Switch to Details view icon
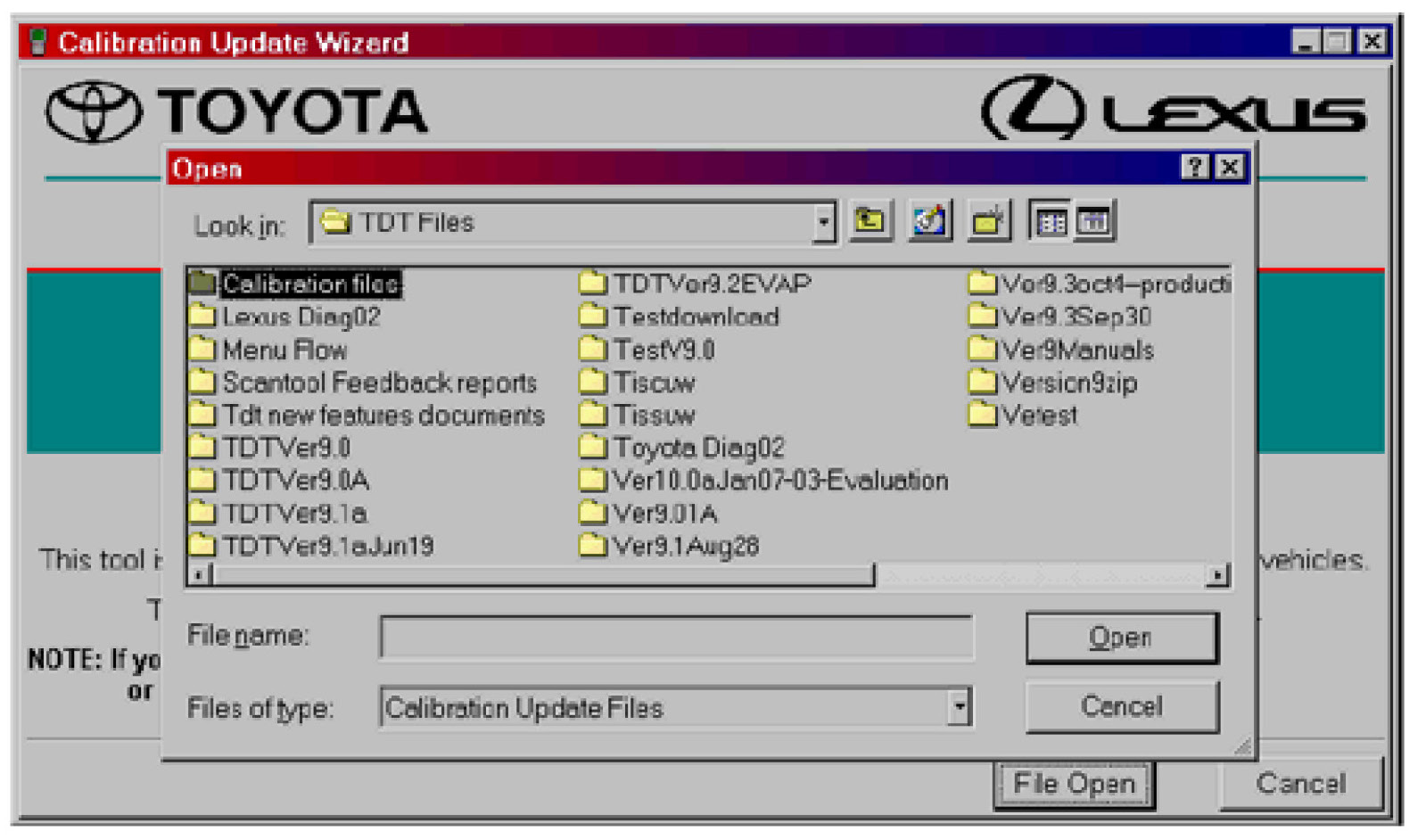 point(1092,221)
